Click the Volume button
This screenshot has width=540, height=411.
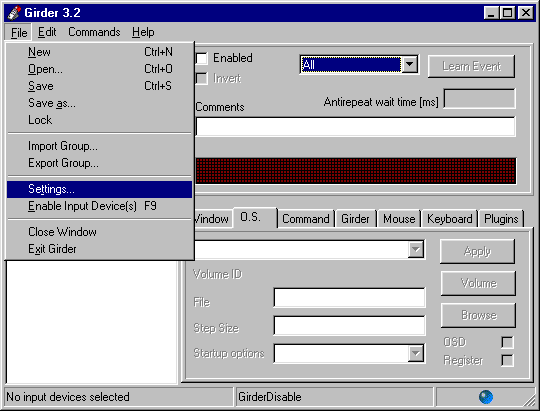[478, 283]
